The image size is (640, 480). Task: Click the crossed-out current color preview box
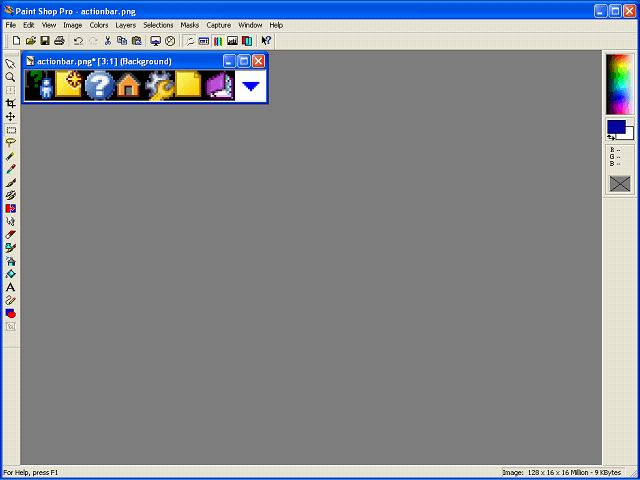[620, 183]
